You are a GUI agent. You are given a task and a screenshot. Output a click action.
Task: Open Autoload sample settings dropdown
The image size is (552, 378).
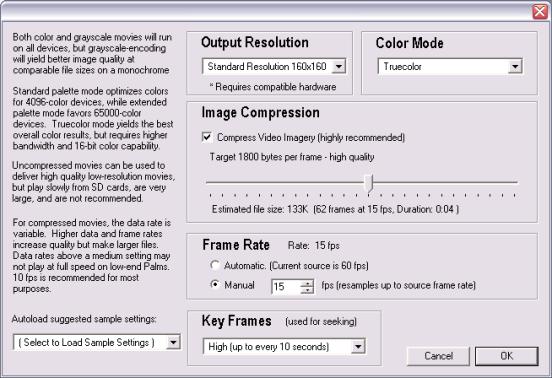(97, 342)
